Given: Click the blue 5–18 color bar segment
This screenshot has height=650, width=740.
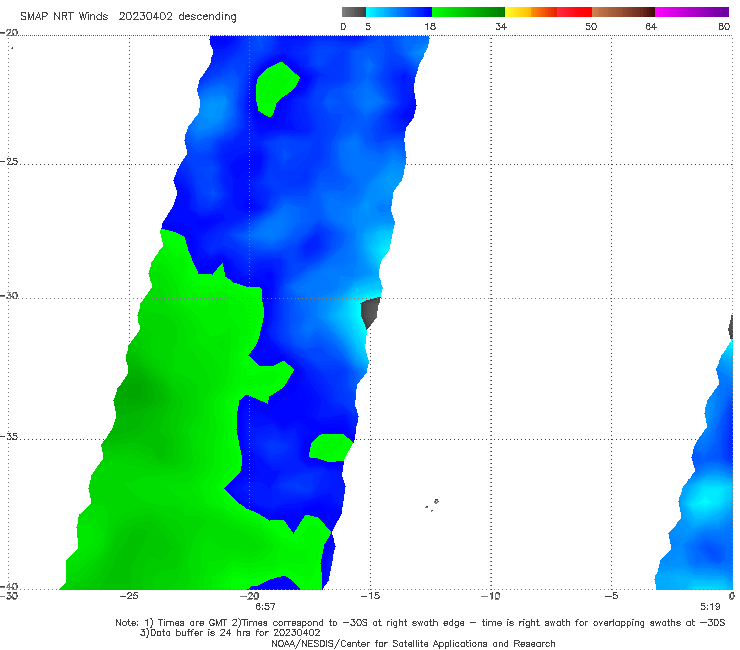Looking at the screenshot, I should click(399, 12).
